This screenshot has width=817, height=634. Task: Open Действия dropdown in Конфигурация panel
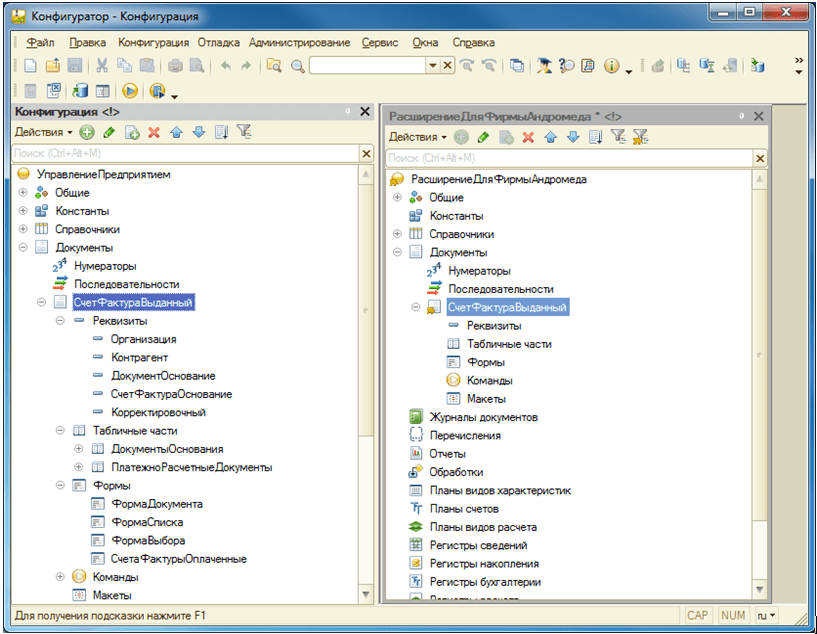(42, 132)
